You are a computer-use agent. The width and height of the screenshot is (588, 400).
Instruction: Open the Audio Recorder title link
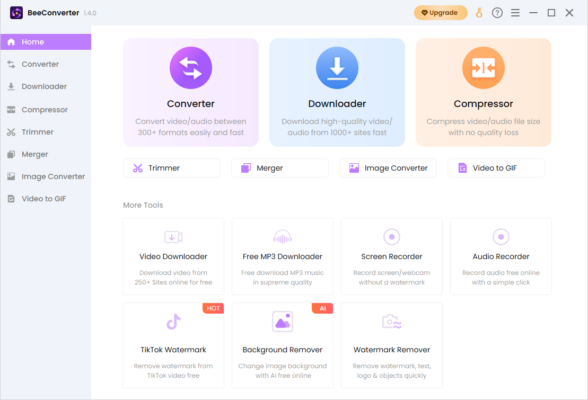(x=501, y=256)
